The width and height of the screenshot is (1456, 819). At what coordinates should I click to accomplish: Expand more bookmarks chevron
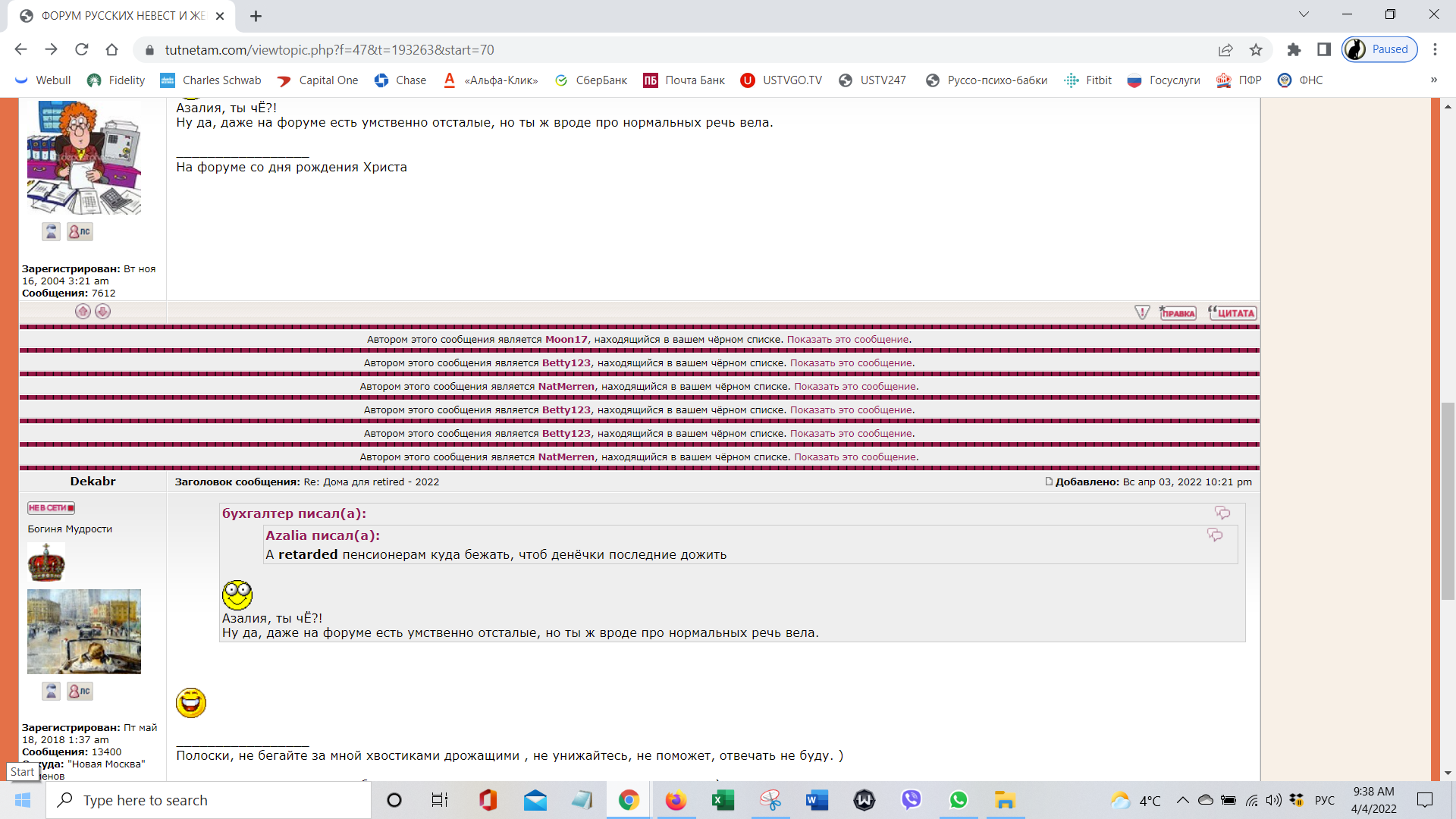(1433, 80)
